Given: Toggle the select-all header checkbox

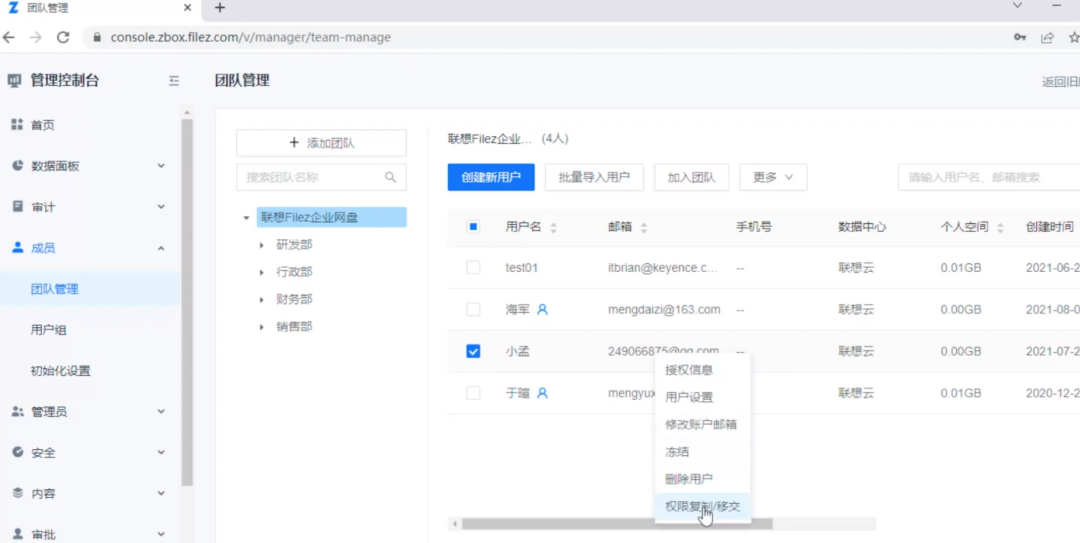Looking at the screenshot, I should pyautogui.click(x=473, y=227).
